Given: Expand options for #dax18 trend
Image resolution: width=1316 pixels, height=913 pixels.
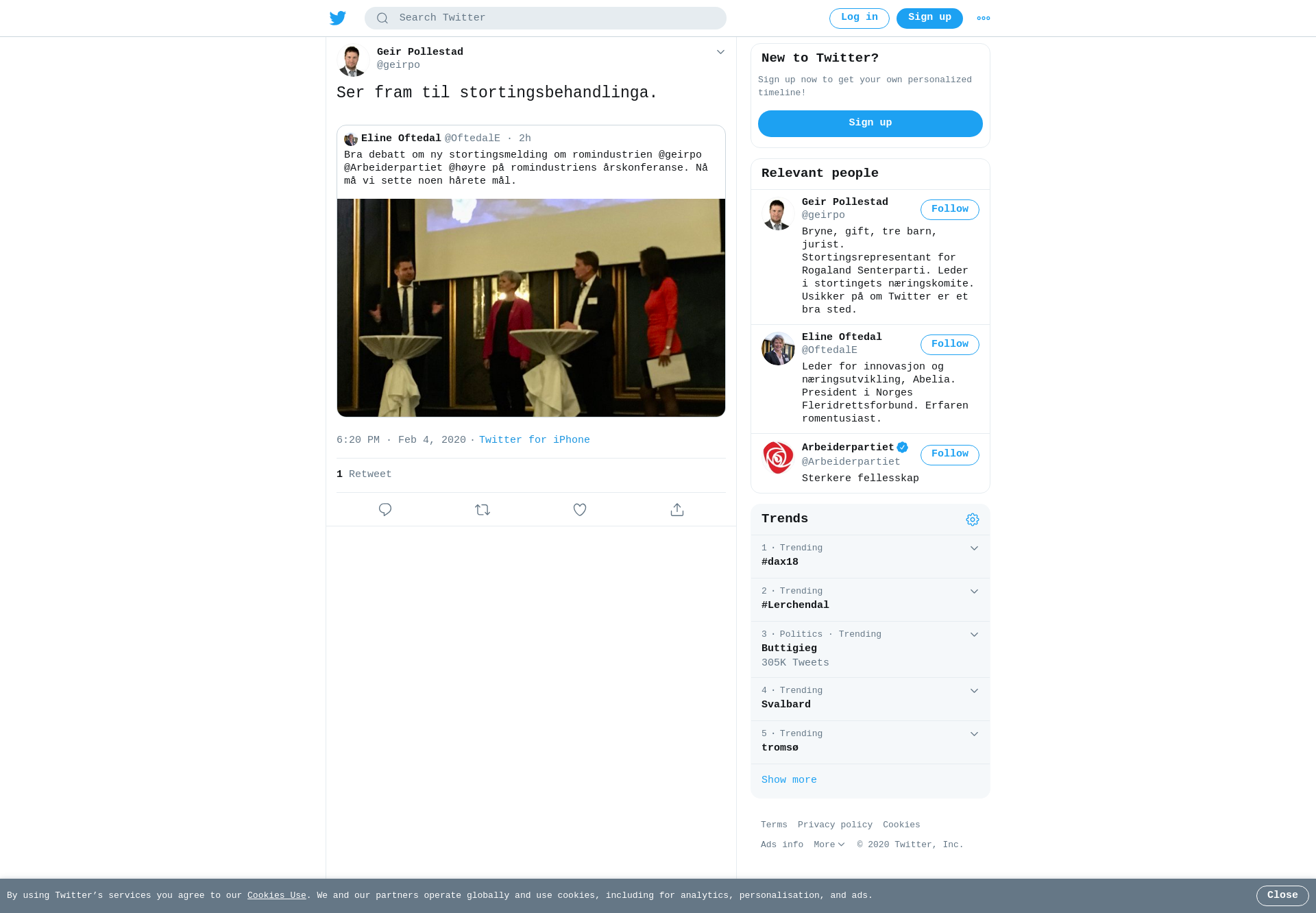Looking at the screenshot, I should [974, 548].
